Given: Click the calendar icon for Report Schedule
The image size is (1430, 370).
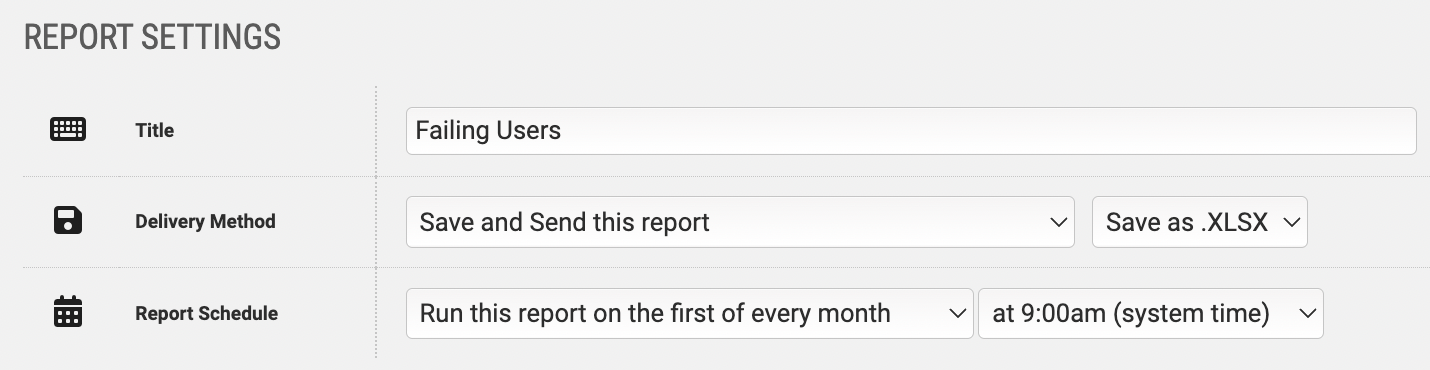Looking at the screenshot, I should 67,313.
